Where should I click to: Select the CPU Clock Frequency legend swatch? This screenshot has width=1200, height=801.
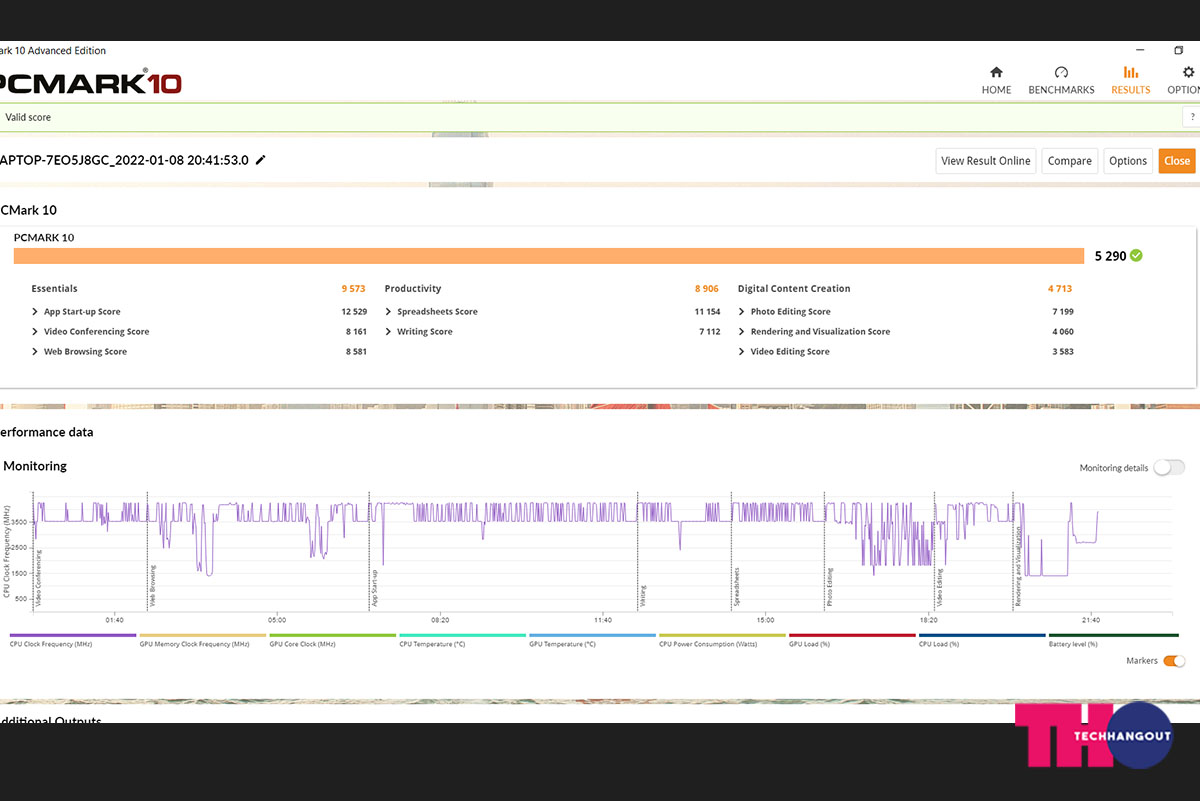pyautogui.click(x=73, y=635)
